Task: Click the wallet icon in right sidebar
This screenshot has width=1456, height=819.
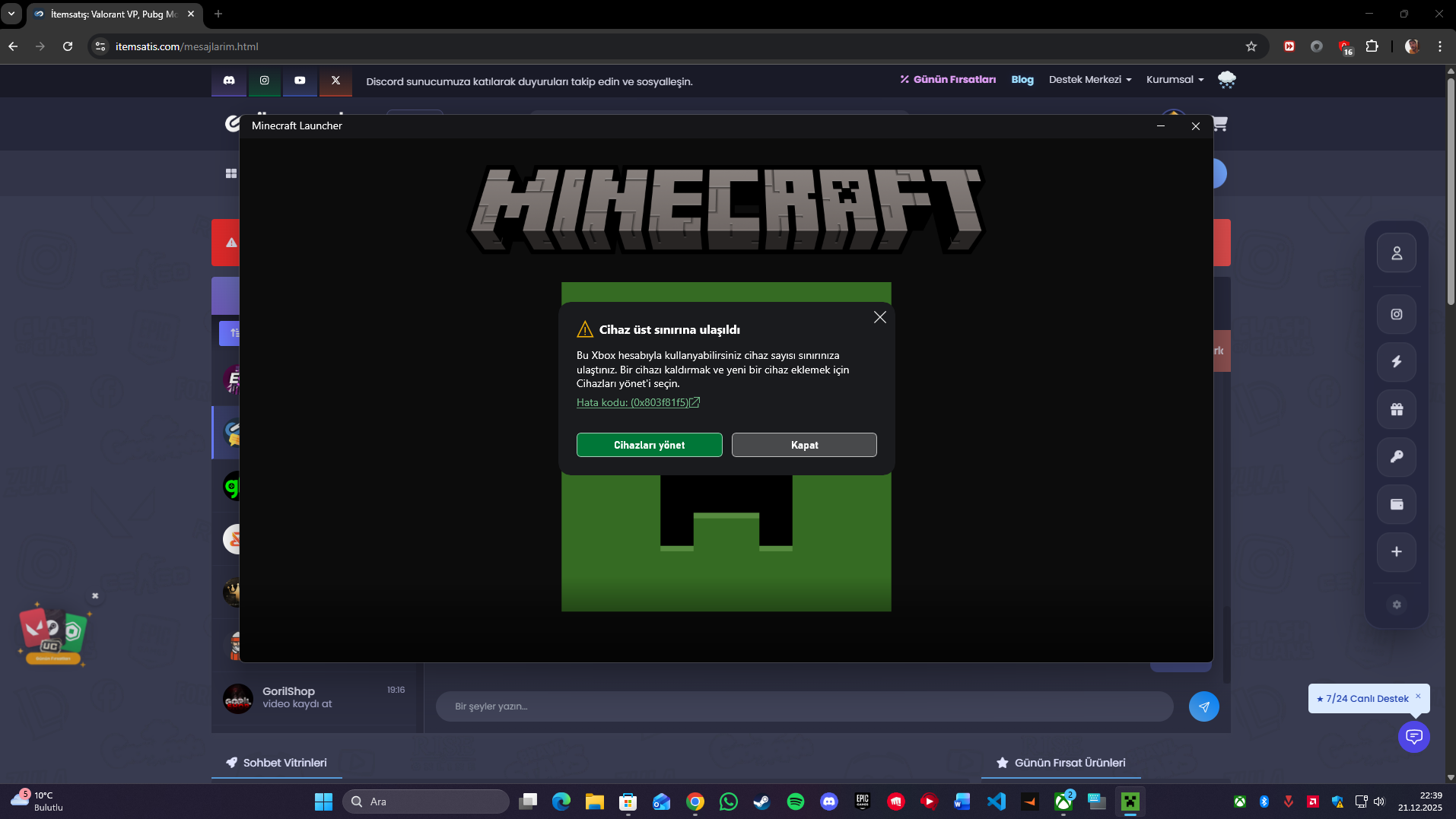Action: pyautogui.click(x=1397, y=504)
